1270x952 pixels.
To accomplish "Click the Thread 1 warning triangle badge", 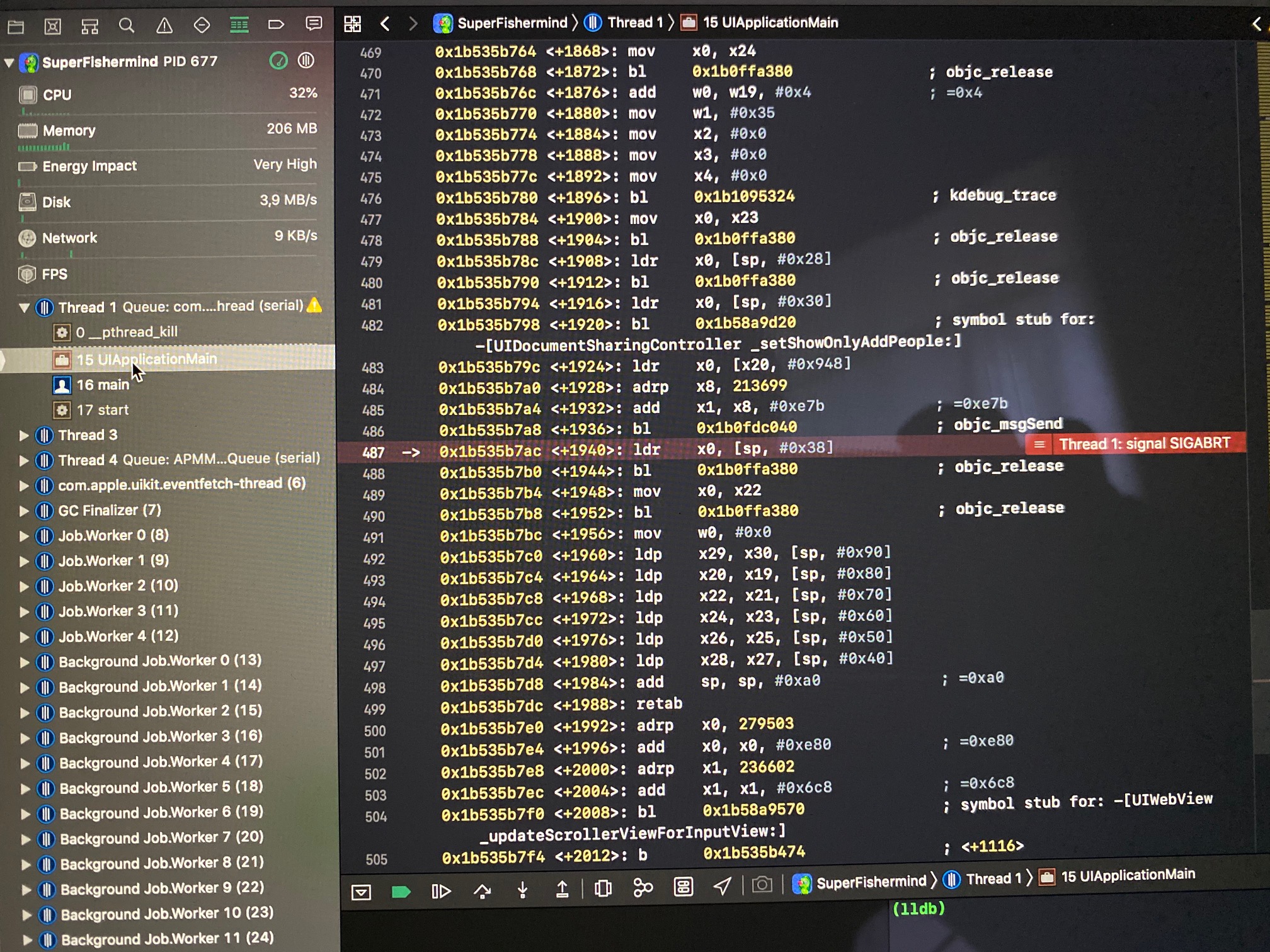I will [x=314, y=305].
